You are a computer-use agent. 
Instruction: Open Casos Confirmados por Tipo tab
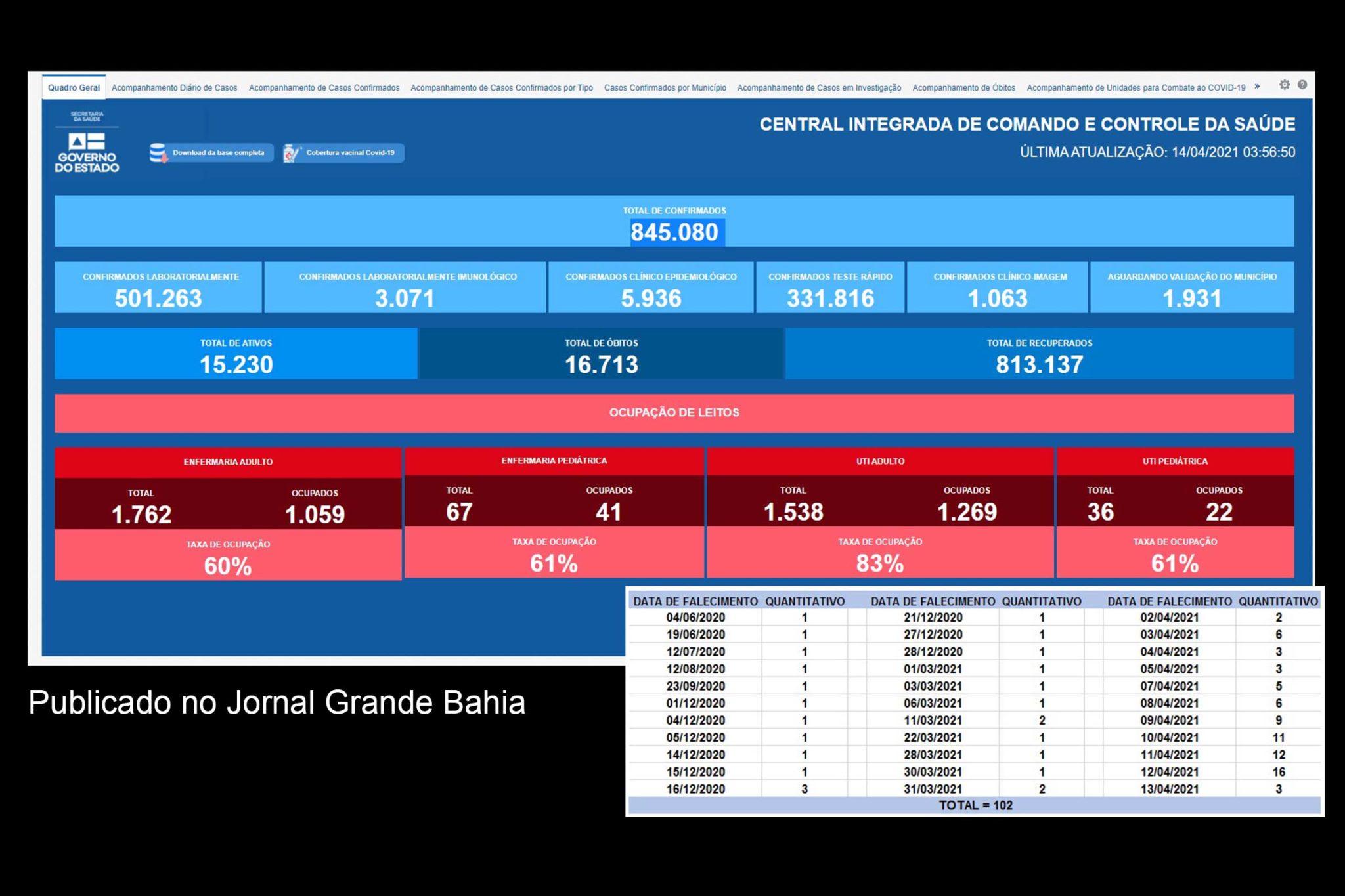click(x=502, y=87)
